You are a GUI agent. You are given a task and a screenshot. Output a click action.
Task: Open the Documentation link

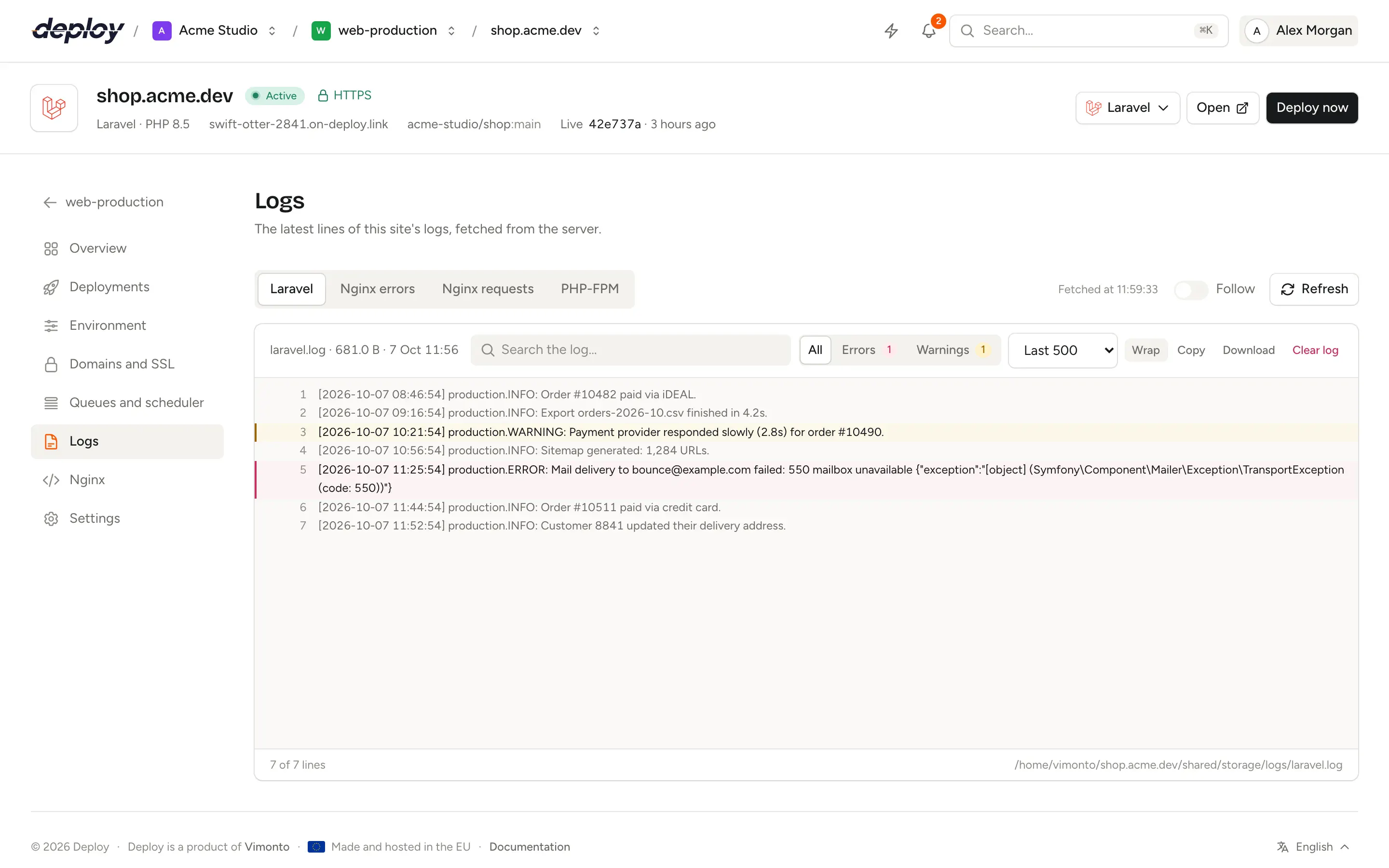point(529,847)
